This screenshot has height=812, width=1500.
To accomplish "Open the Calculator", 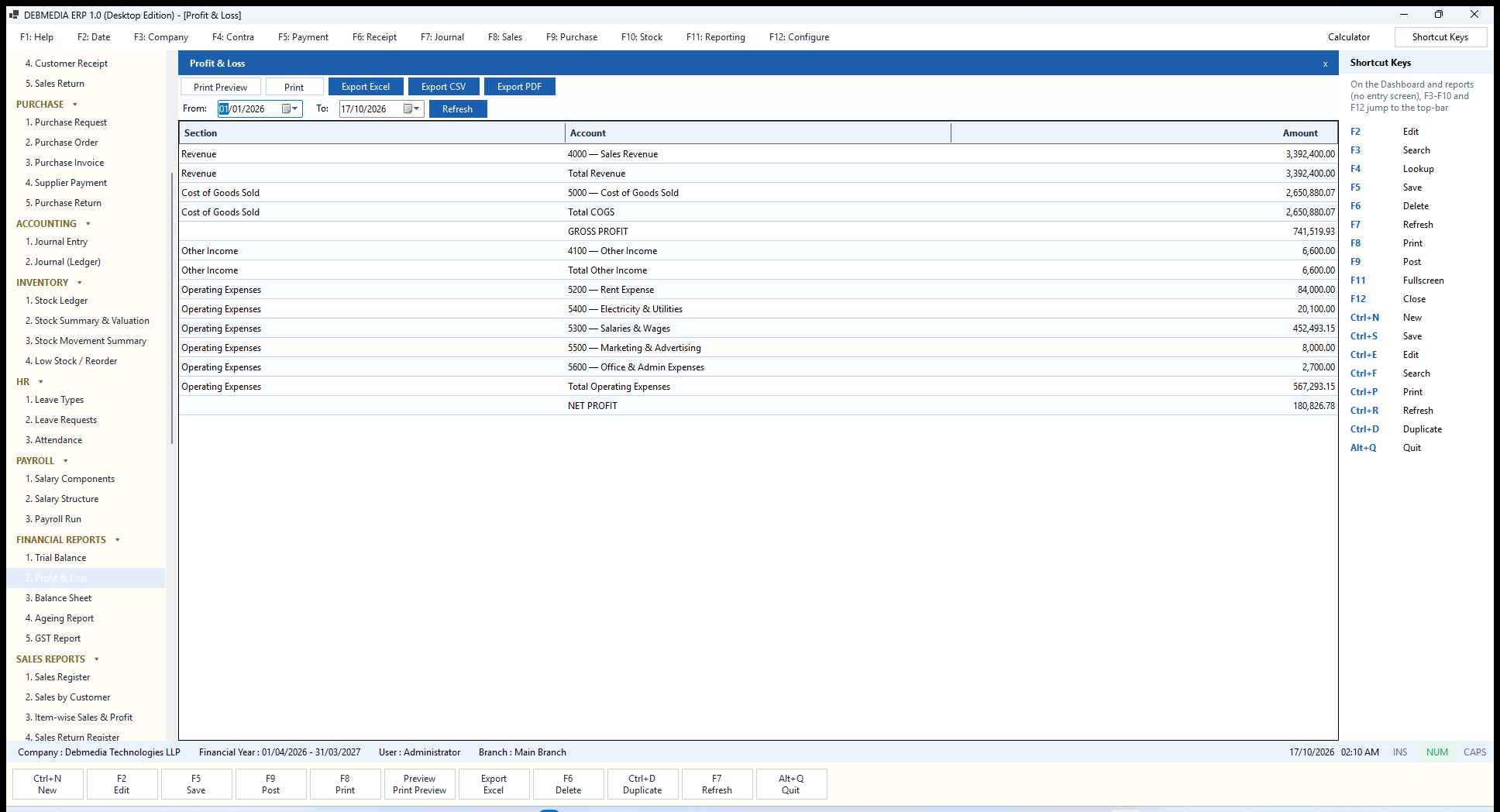I will click(1349, 37).
